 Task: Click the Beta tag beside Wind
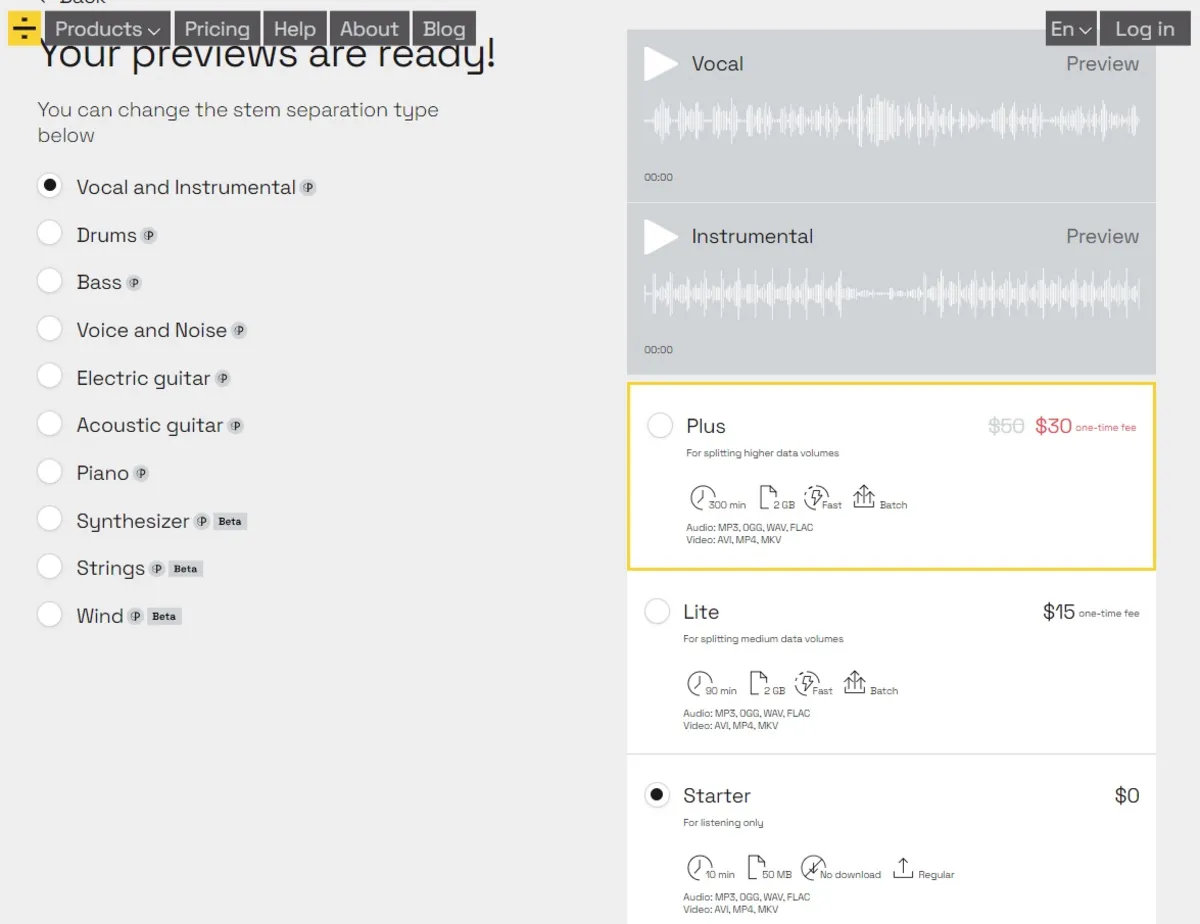click(164, 616)
